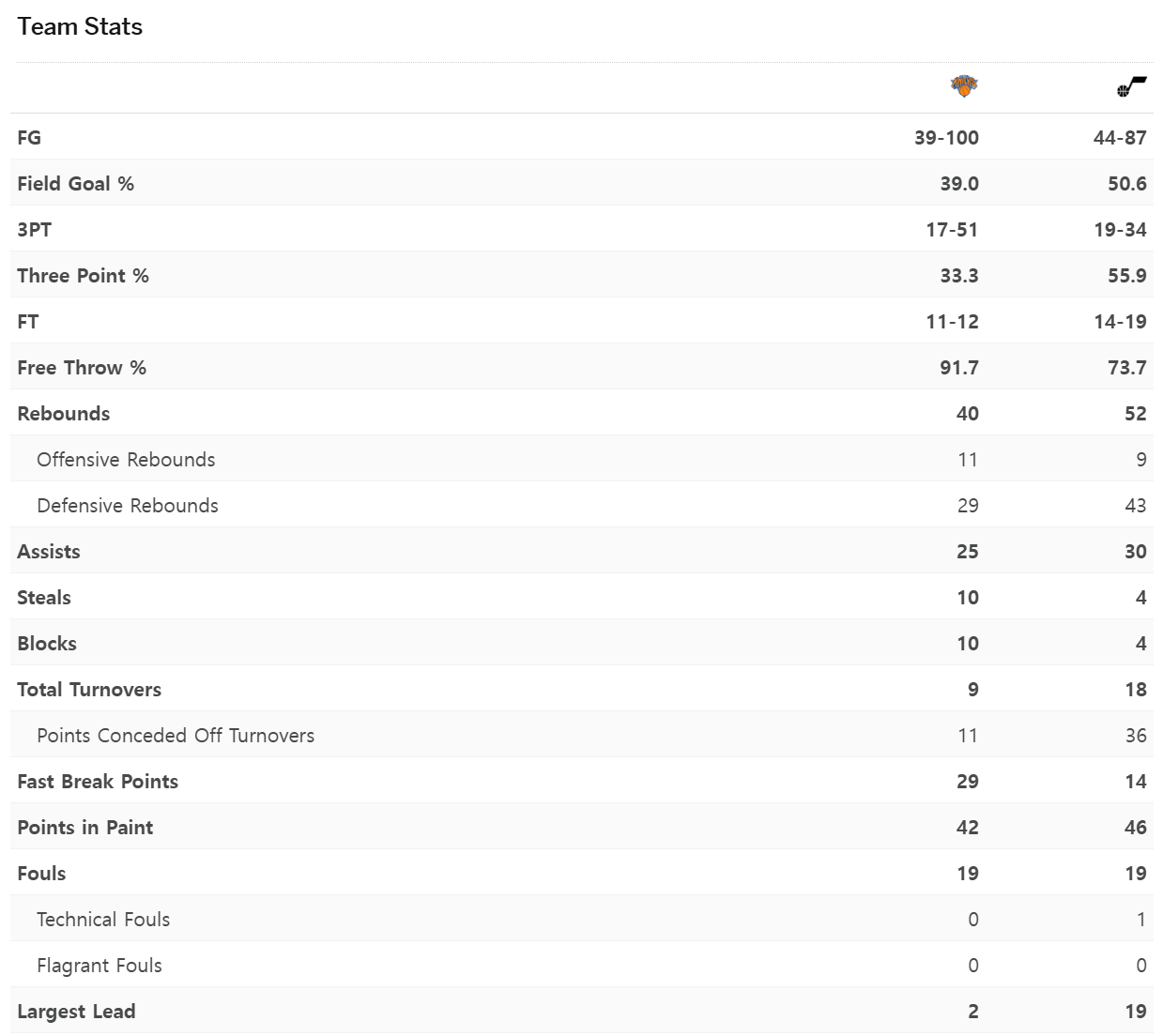Click the FG row label
Viewport: 1163px width, 1036px height.
coord(29,137)
